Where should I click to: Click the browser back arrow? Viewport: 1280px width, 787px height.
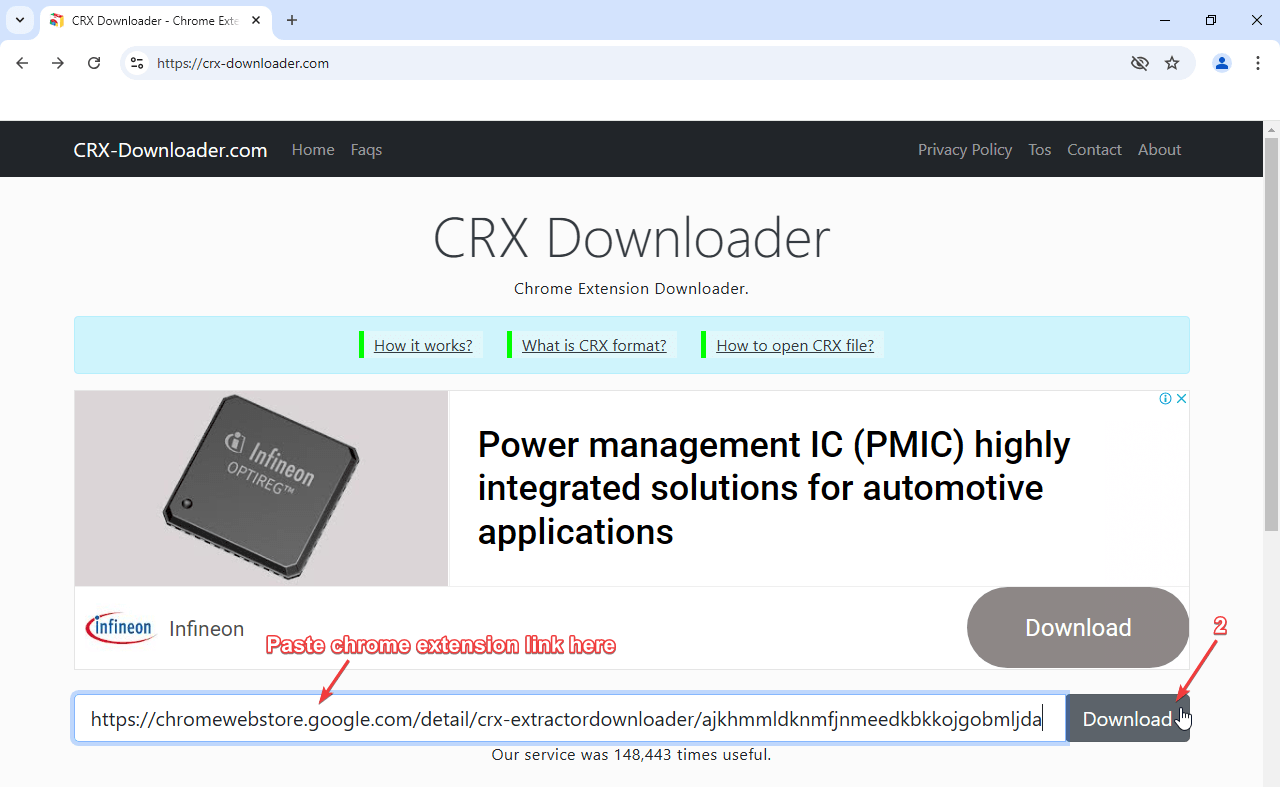[22, 63]
